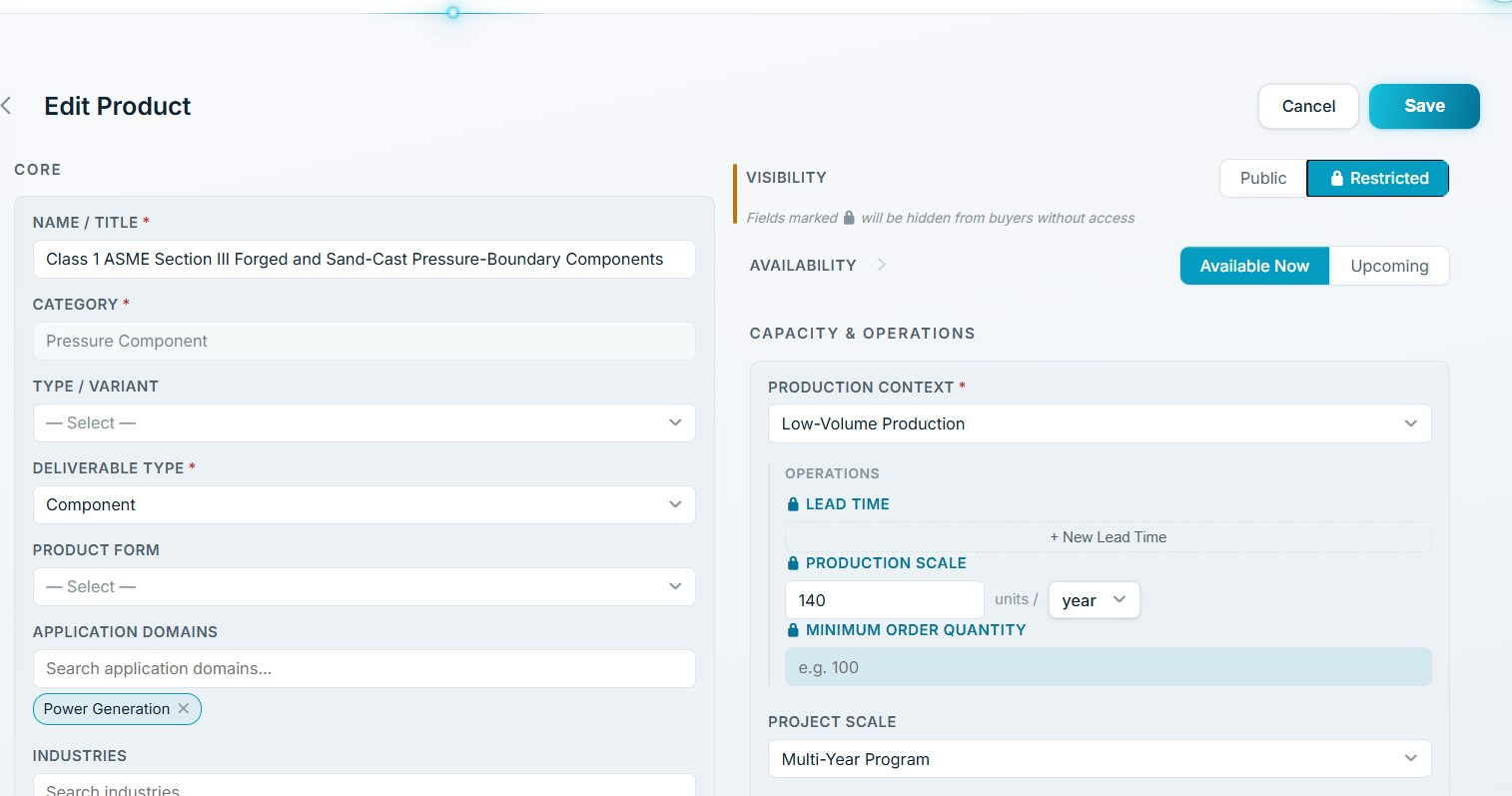Select Available Now availability
This screenshot has width=1512, height=796.
point(1254,266)
